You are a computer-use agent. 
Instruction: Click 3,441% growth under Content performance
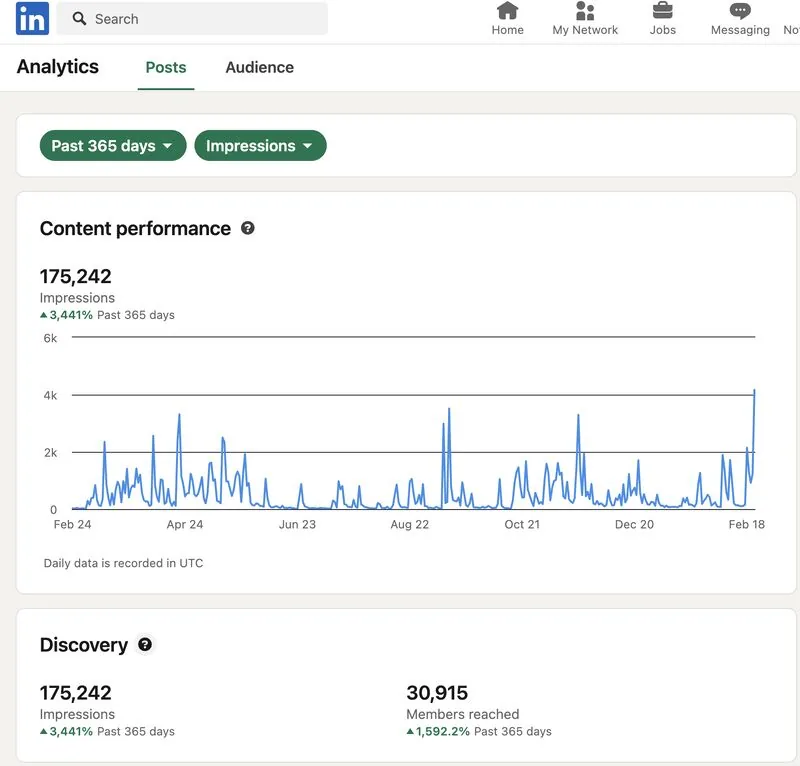pos(71,315)
